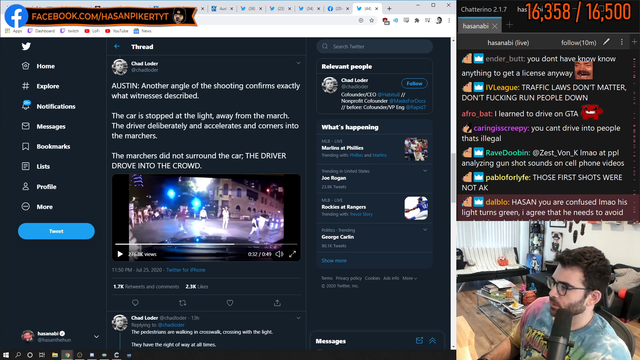Share the tweet via share icon
This screenshot has width=640, height=360.
click(x=277, y=303)
